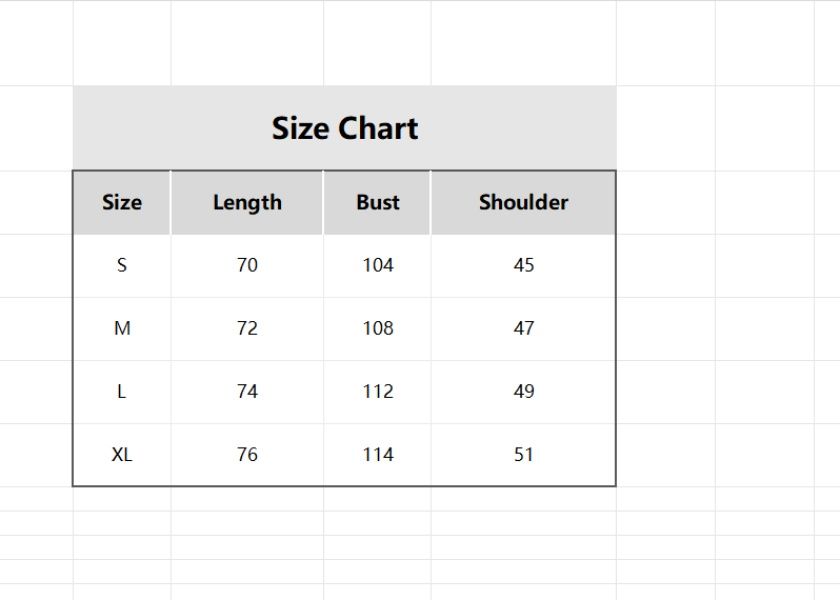Select the XL size cell
Viewport: 840px width, 600px height.
[x=122, y=454]
